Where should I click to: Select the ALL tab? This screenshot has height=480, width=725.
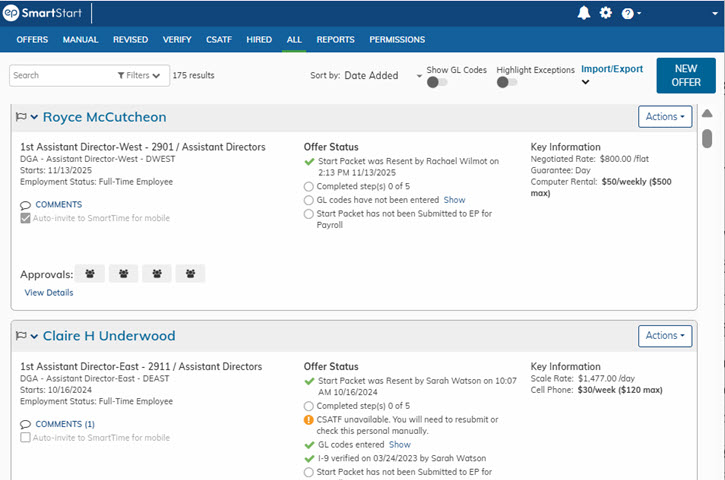point(294,40)
